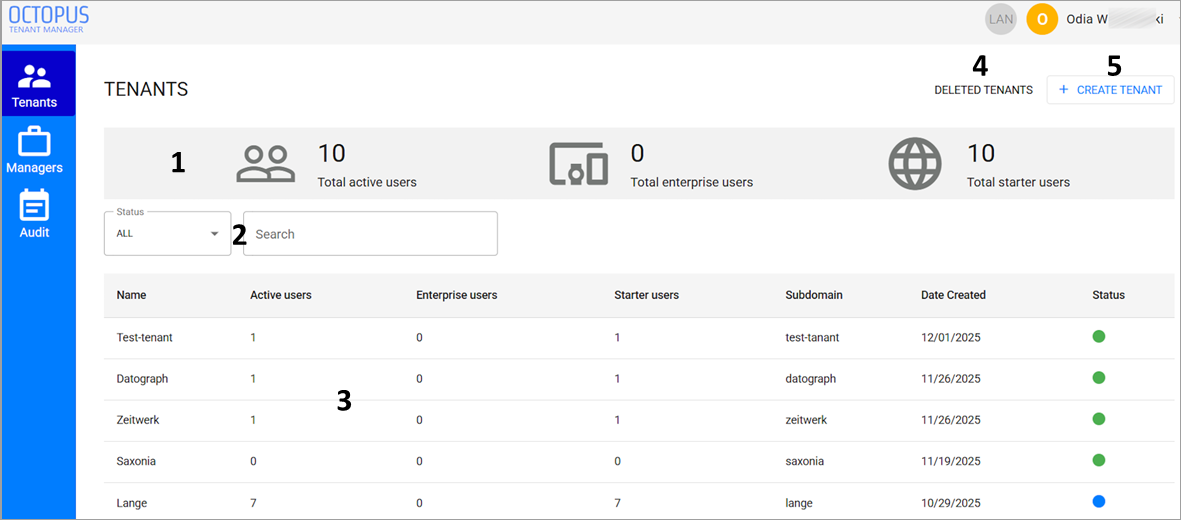The width and height of the screenshot is (1181, 520).
Task: Click the LAN indicator badge
Action: [1001, 20]
